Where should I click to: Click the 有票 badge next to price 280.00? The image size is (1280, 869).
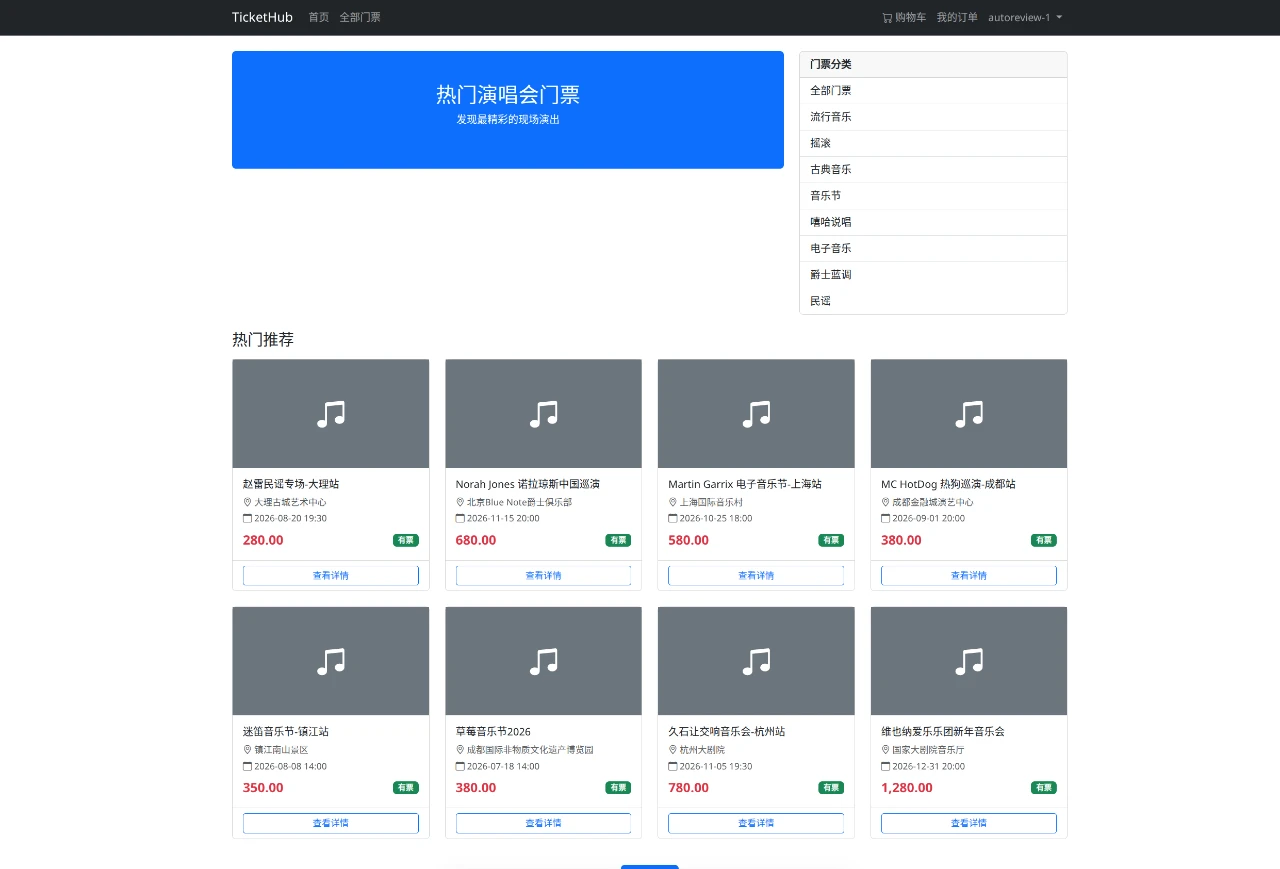pyautogui.click(x=406, y=540)
